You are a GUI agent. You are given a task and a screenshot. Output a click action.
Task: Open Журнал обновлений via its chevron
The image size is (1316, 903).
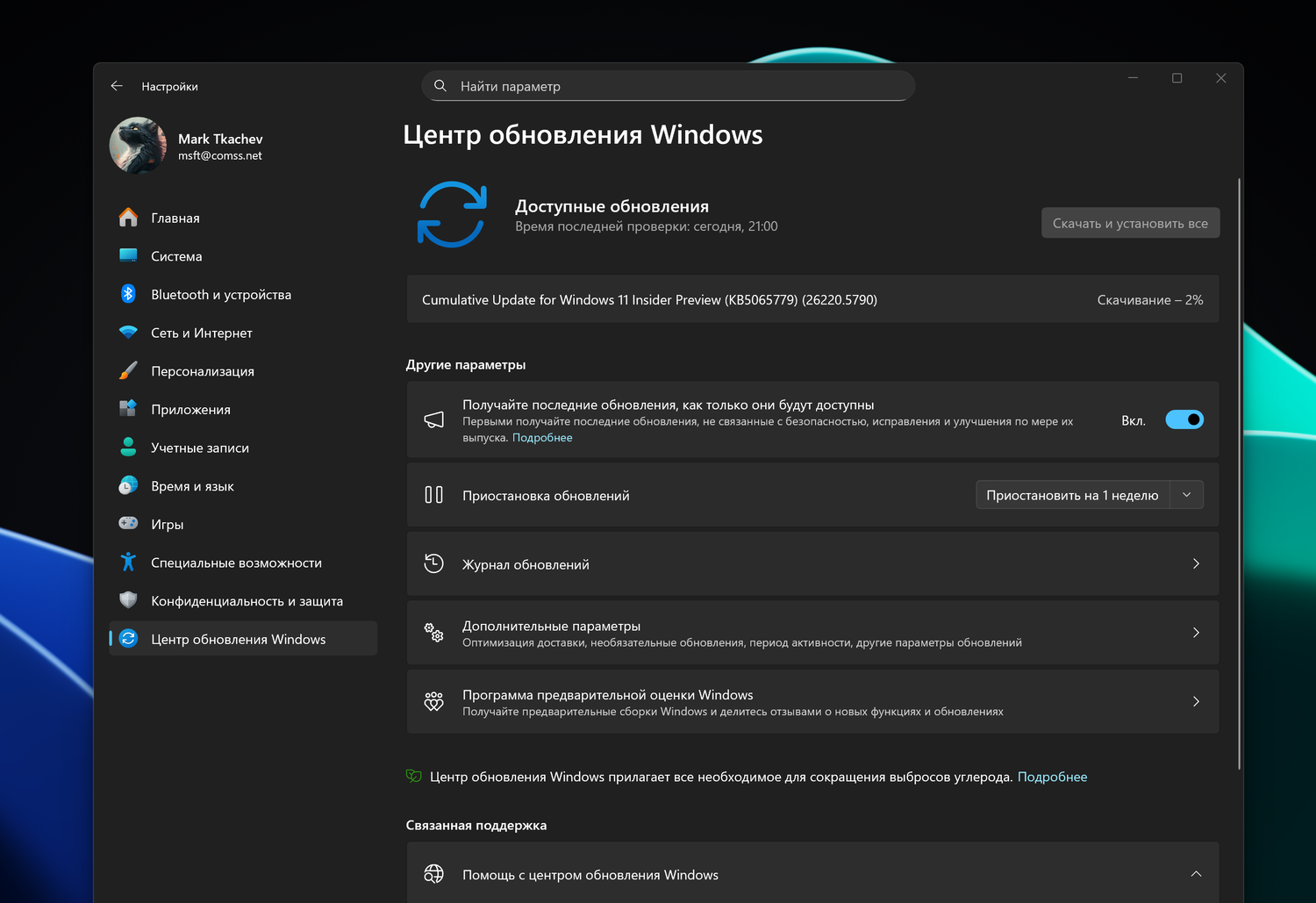coord(1196,563)
